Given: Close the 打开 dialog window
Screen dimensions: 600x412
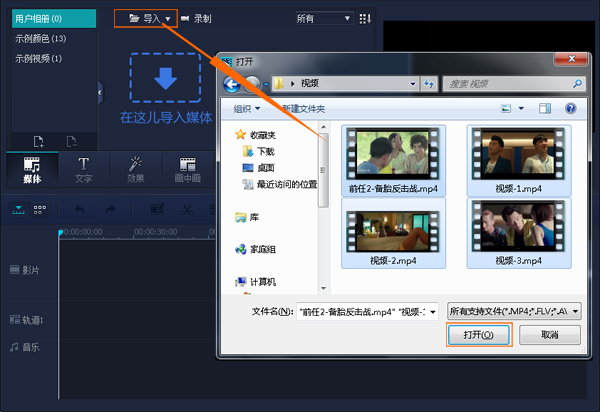Looking at the screenshot, I should (571, 59).
